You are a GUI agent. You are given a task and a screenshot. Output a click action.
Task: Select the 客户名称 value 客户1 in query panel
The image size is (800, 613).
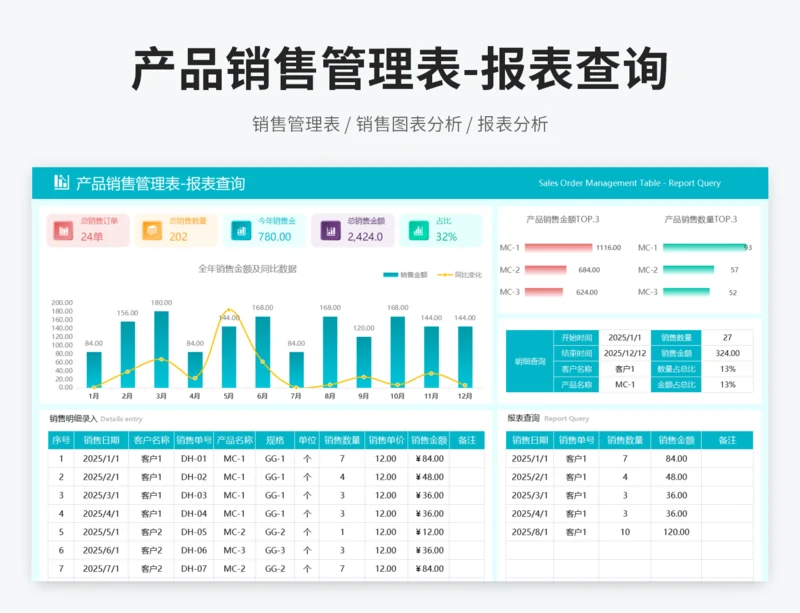click(624, 369)
